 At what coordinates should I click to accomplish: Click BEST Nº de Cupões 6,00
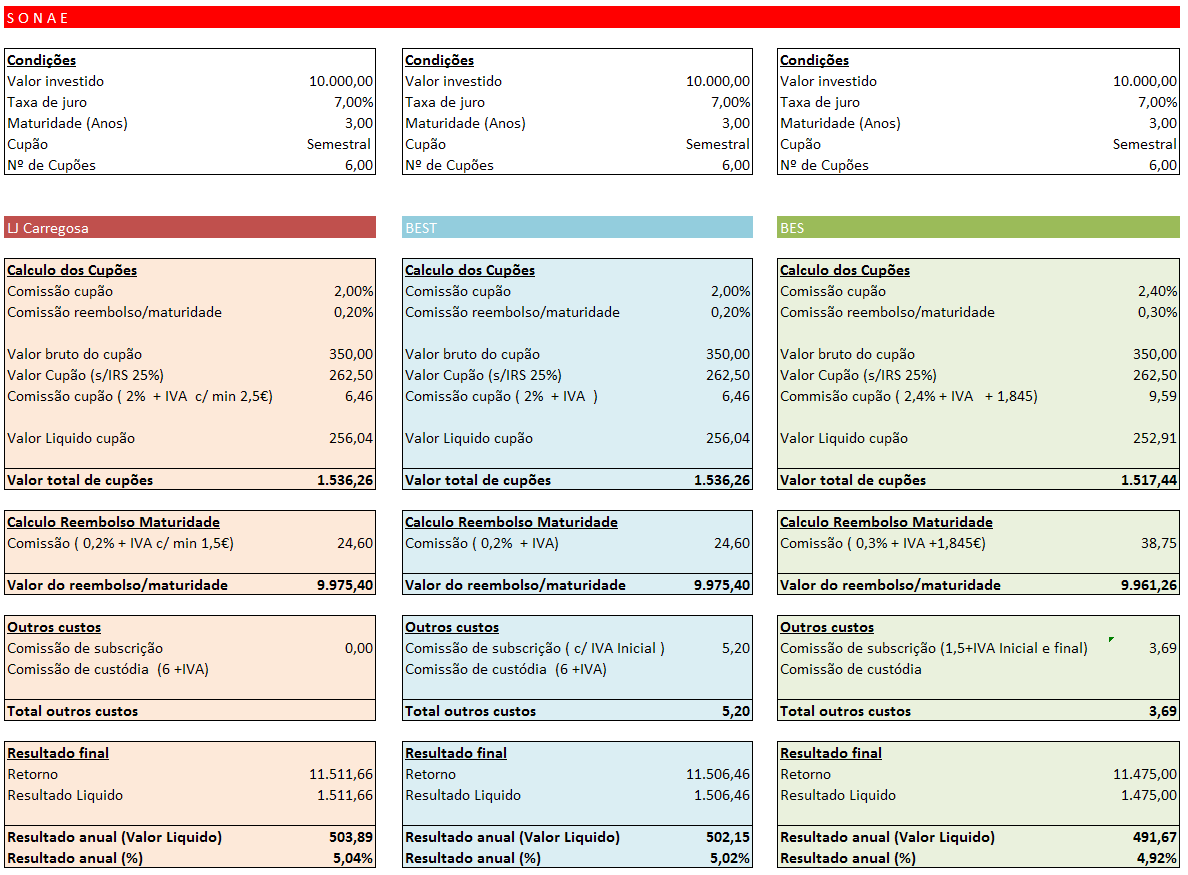click(736, 165)
